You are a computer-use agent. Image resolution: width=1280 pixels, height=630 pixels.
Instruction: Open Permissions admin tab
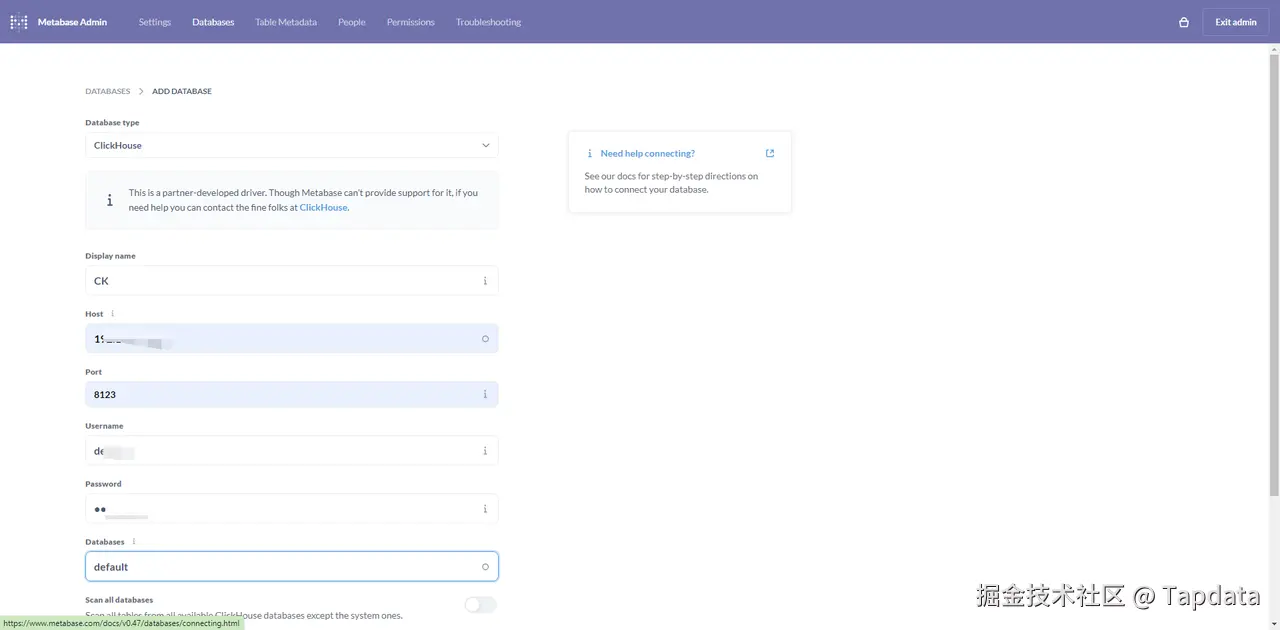click(411, 22)
